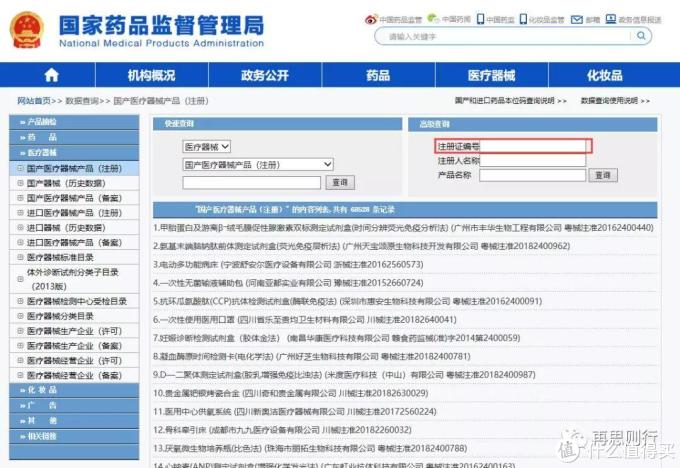Open the 医疗器械 category dropdown
This screenshot has width=680, height=468.
pos(206,147)
